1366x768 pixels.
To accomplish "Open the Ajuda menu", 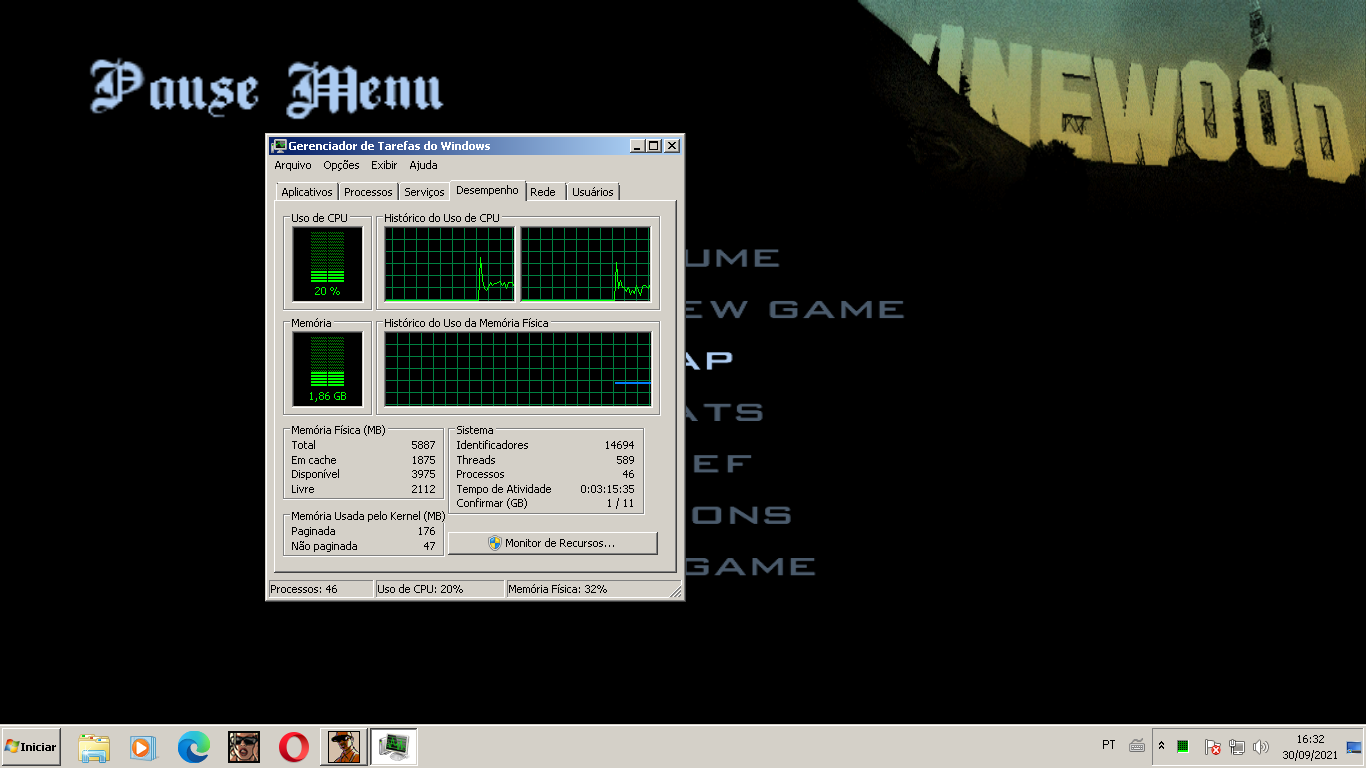I will (423, 165).
